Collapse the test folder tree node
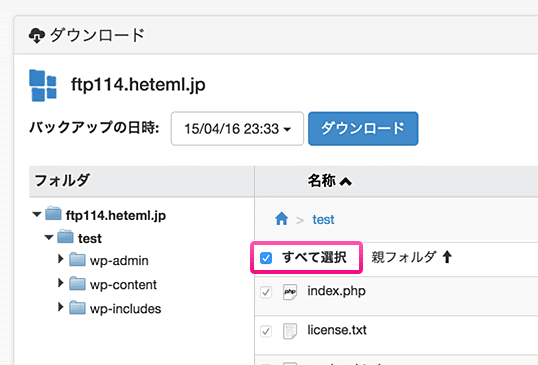The image size is (538, 365). pyautogui.click(x=49, y=237)
